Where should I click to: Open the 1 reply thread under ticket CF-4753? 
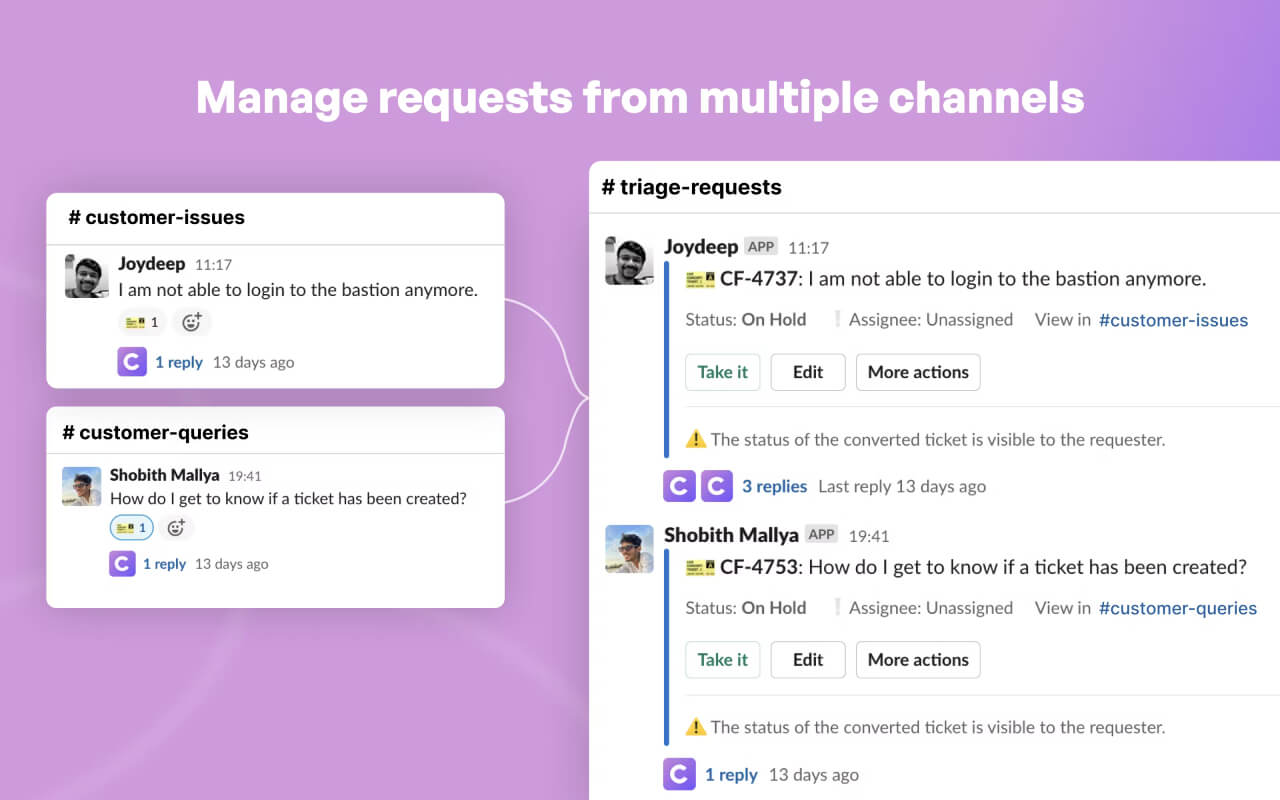[731, 774]
